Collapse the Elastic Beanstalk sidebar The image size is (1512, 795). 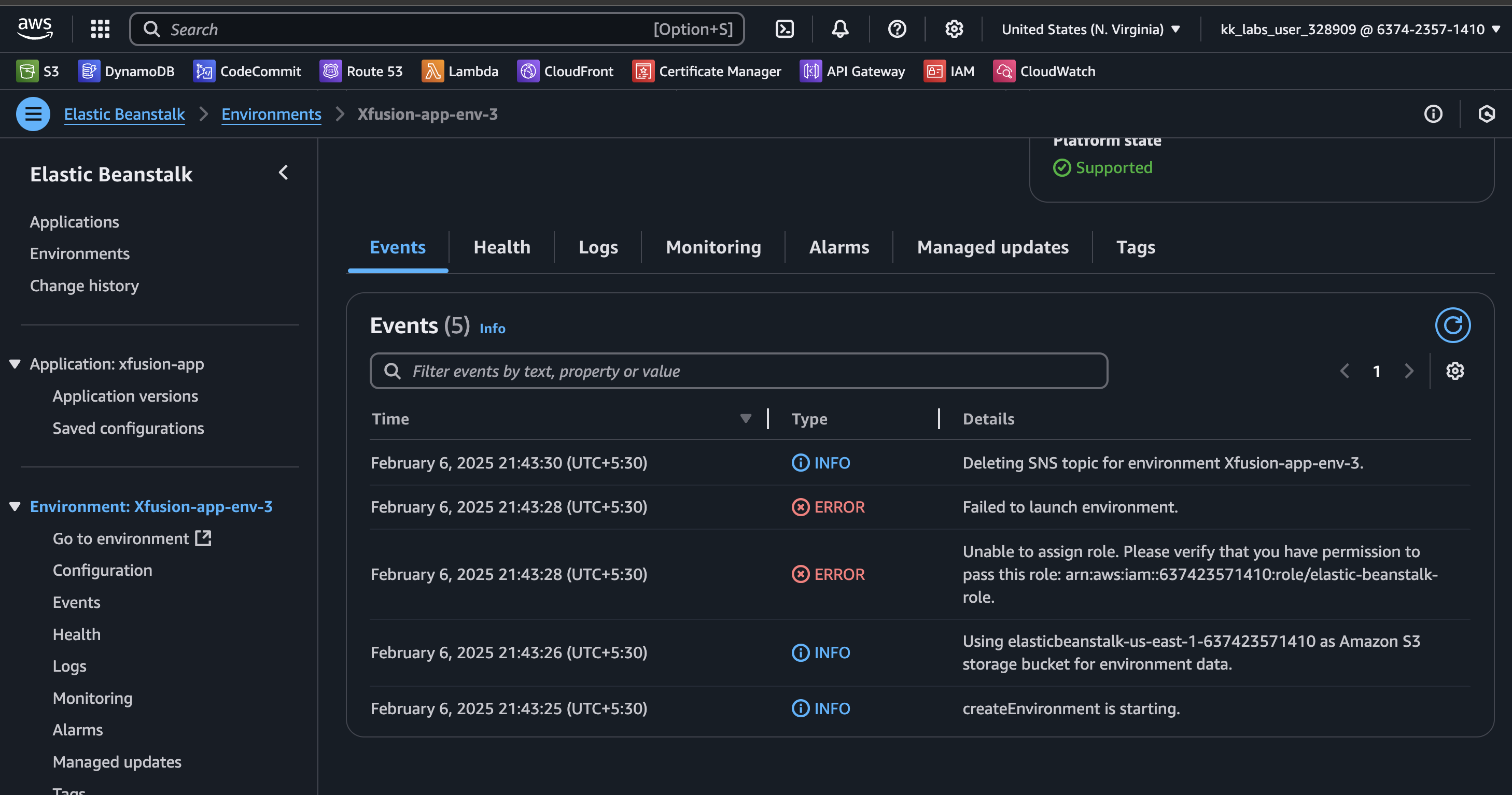pos(284,173)
